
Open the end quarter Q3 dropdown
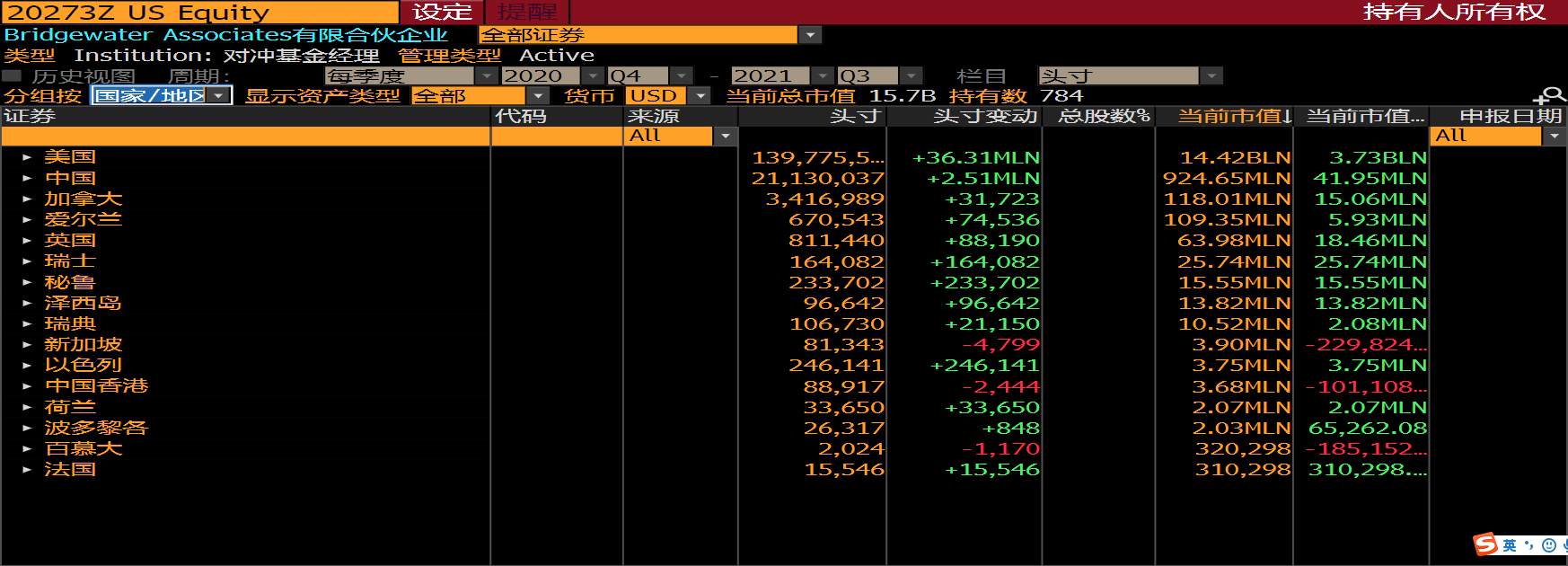(912, 76)
